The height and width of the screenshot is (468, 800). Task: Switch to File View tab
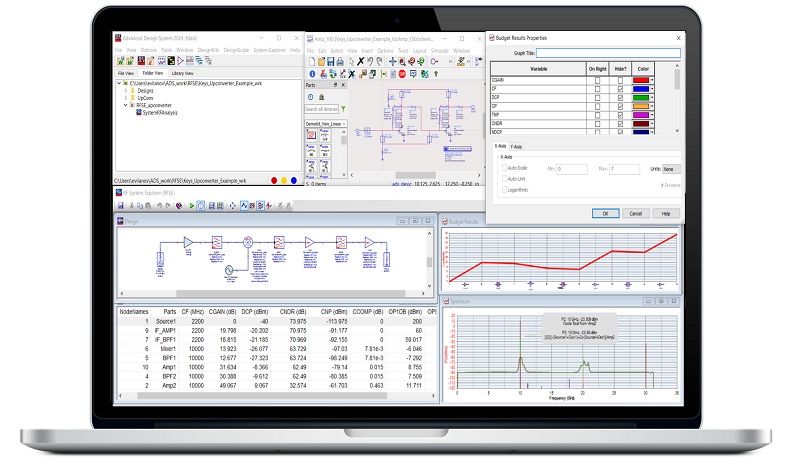coord(126,73)
